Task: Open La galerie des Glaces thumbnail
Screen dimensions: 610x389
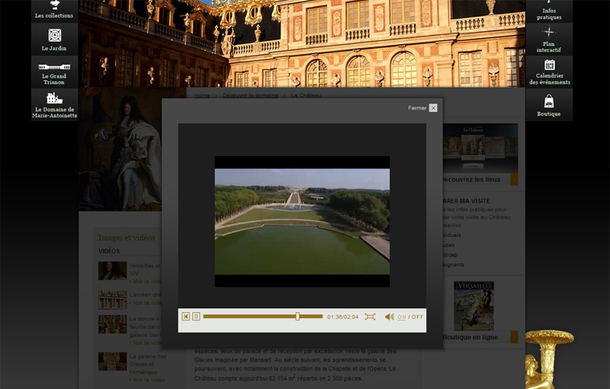Action: pyautogui.click(x=112, y=361)
